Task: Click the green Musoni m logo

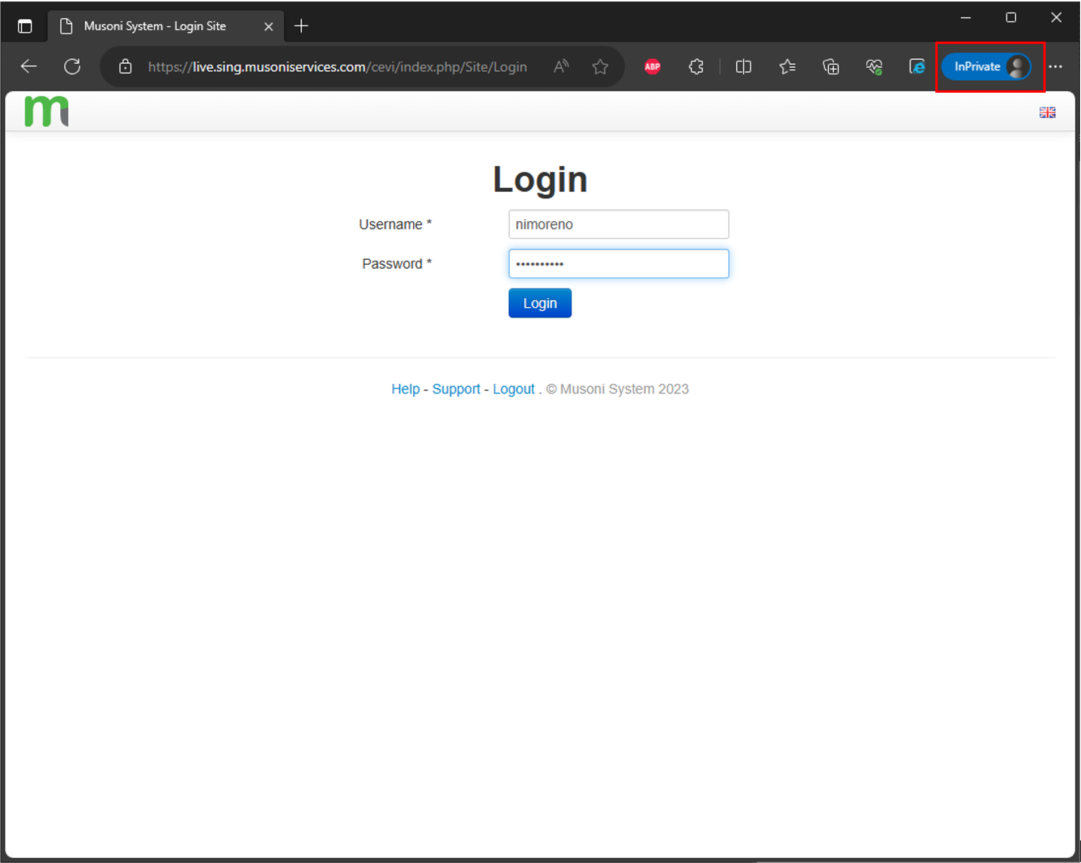Action: (46, 111)
